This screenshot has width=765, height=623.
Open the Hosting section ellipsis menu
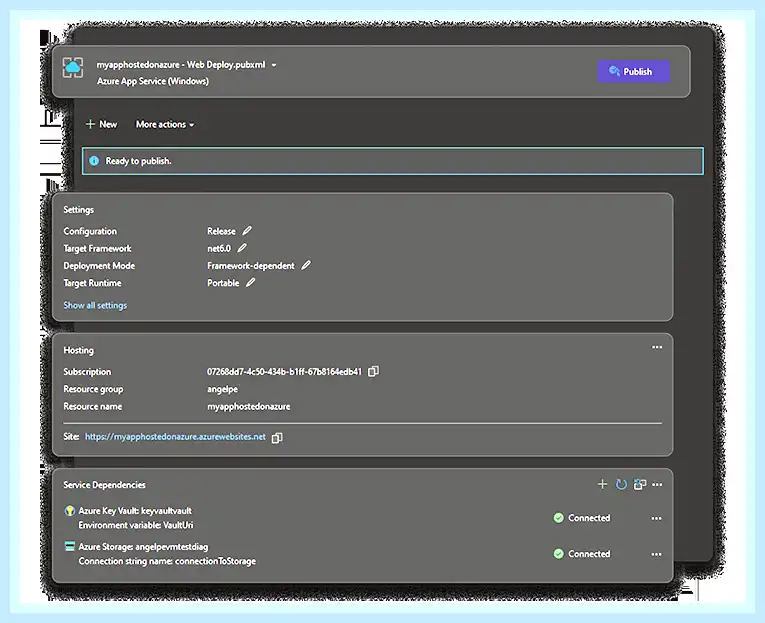pos(657,347)
